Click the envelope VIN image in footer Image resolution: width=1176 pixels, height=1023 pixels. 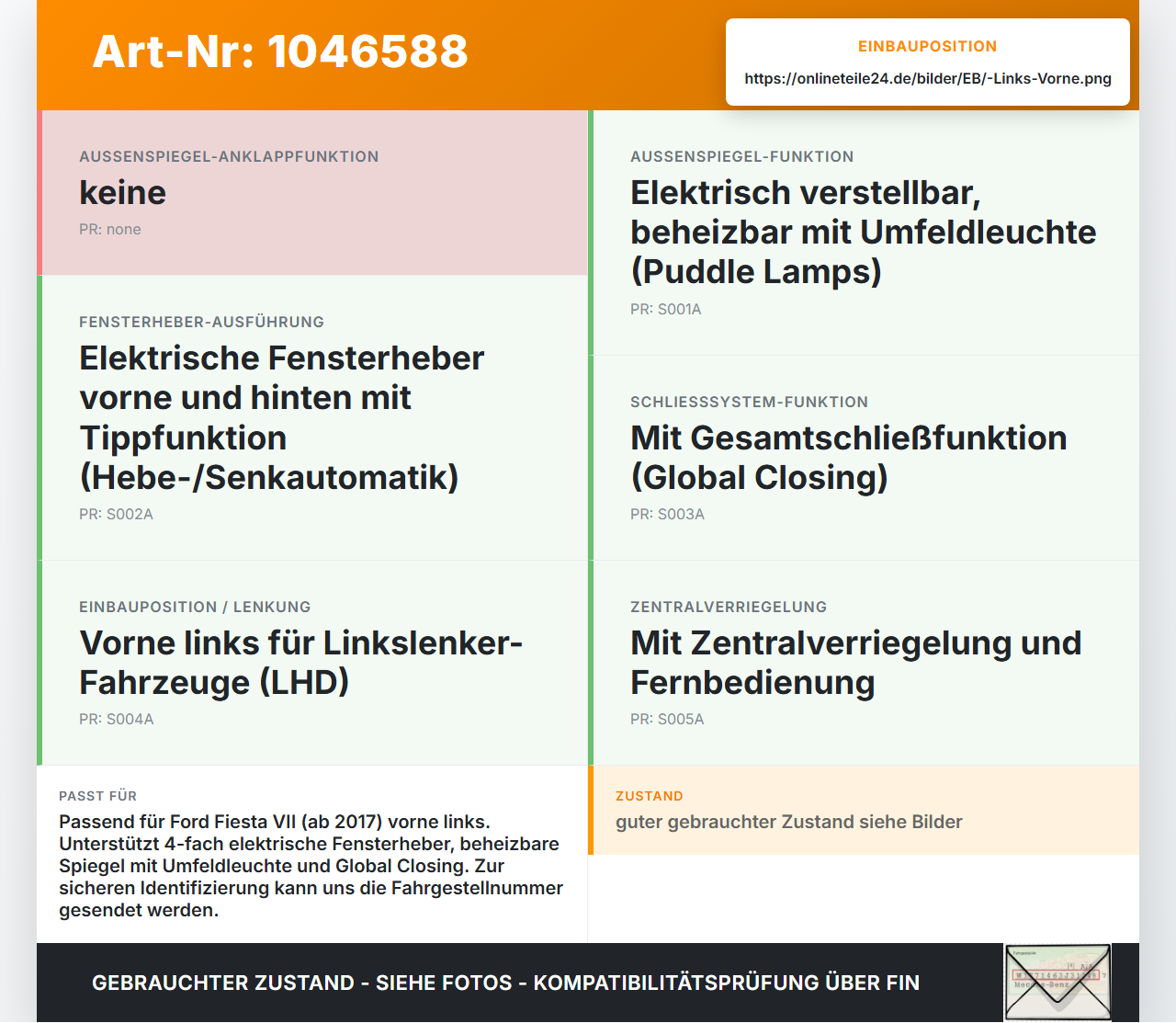(x=1057, y=983)
